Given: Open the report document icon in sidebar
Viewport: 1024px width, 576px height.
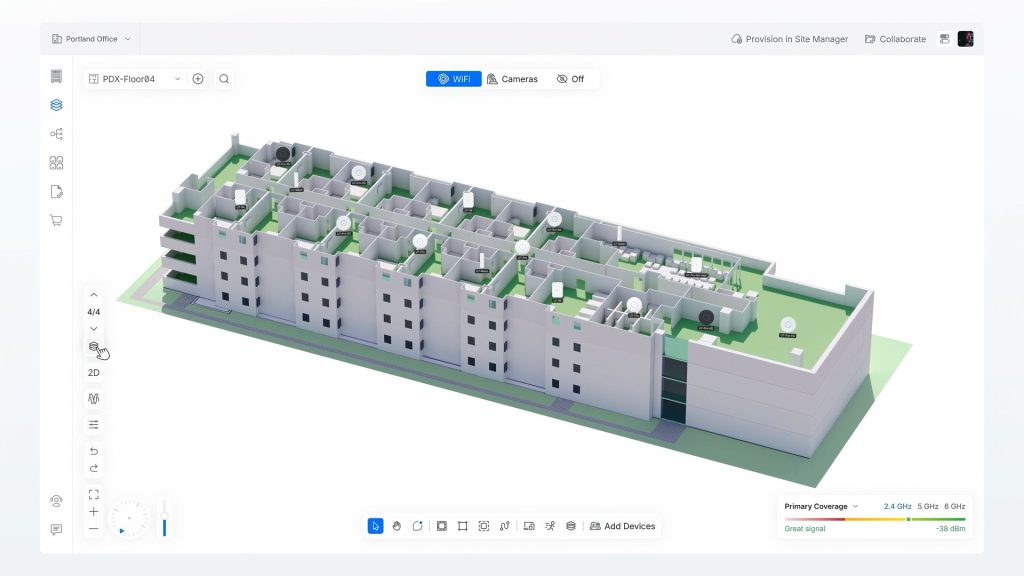Looking at the screenshot, I should (56, 191).
